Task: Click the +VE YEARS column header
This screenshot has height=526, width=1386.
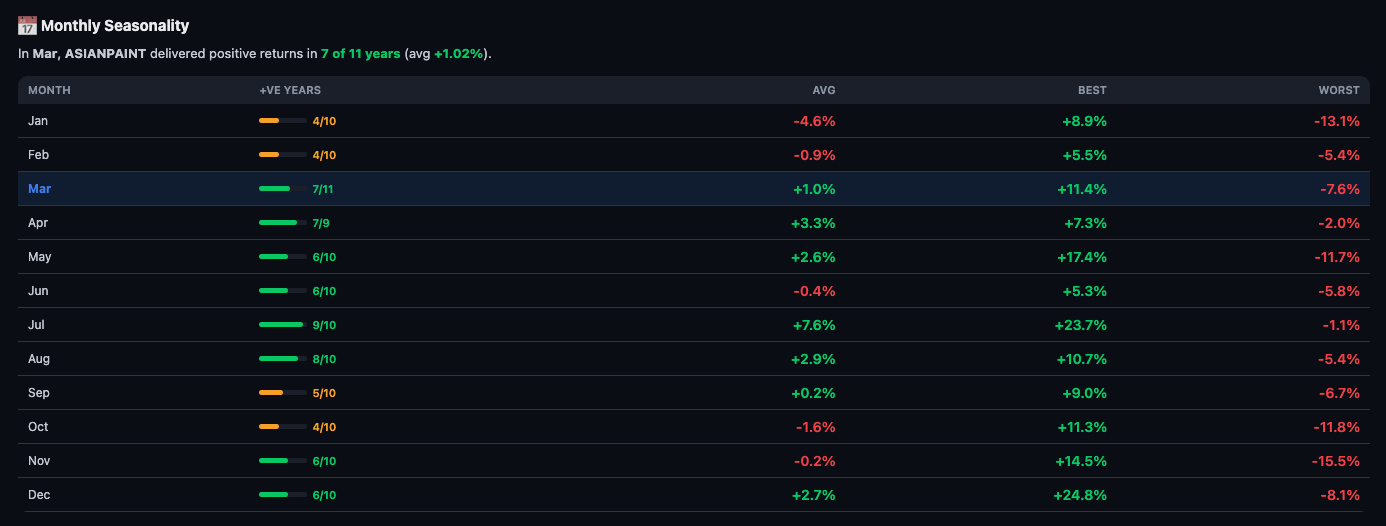Action: pyautogui.click(x=290, y=90)
